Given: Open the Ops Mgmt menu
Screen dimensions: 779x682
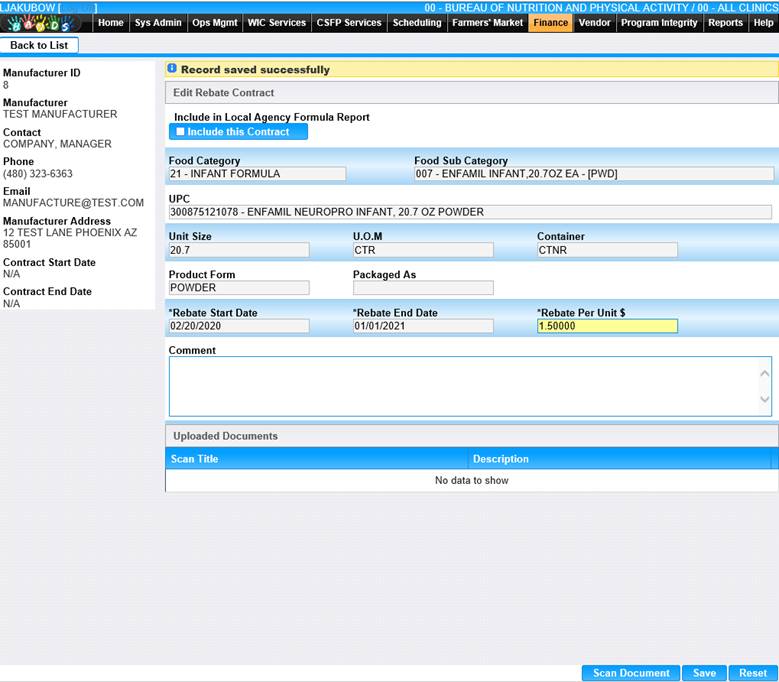Looking at the screenshot, I should (x=215, y=22).
